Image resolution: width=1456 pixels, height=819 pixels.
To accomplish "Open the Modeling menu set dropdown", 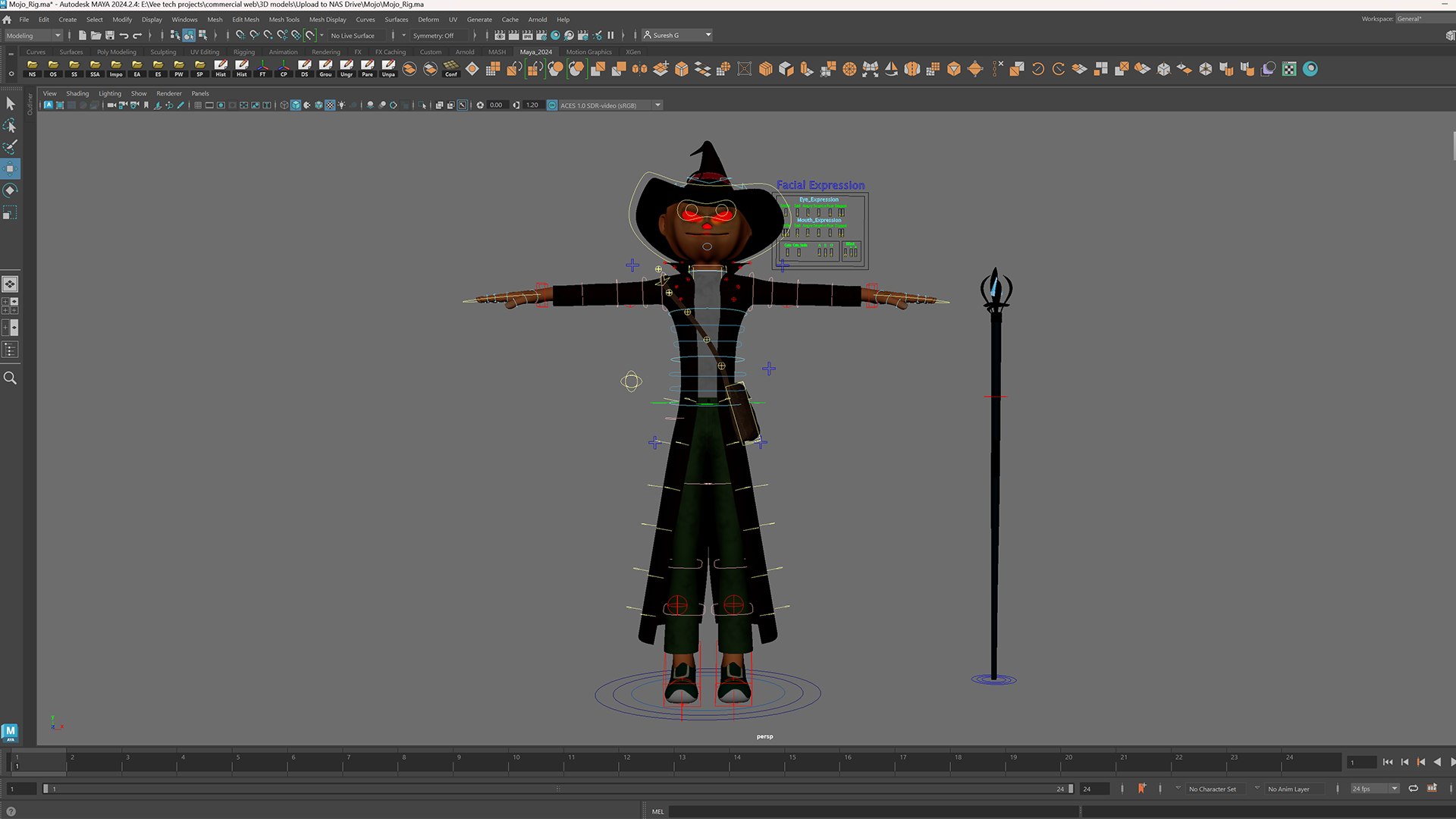I will [33, 36].
